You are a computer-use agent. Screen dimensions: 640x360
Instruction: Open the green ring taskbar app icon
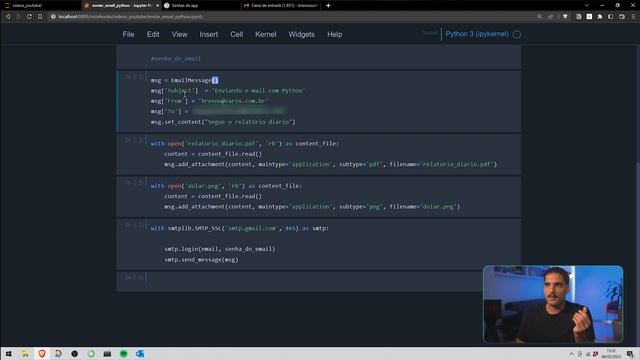tap(91, 353)
